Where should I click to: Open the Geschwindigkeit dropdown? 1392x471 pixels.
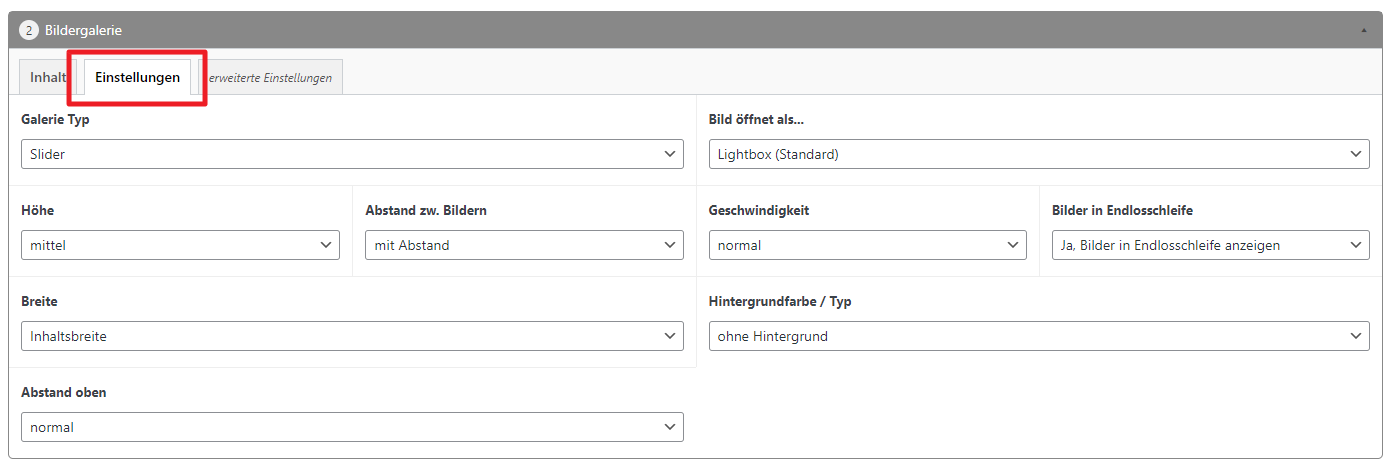[866, 245]
